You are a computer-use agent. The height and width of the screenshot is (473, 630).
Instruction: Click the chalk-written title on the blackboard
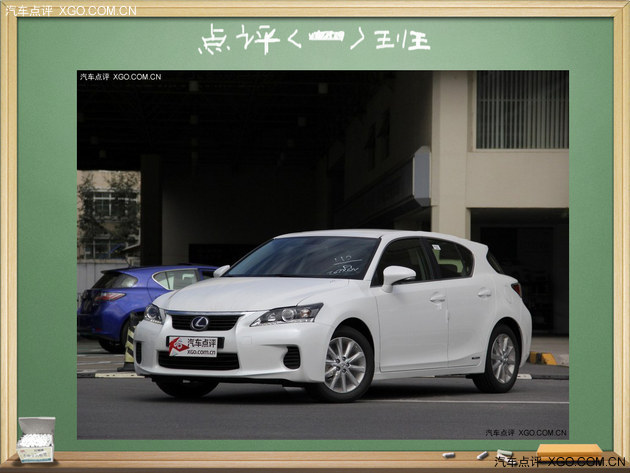(x=314, y=40)
